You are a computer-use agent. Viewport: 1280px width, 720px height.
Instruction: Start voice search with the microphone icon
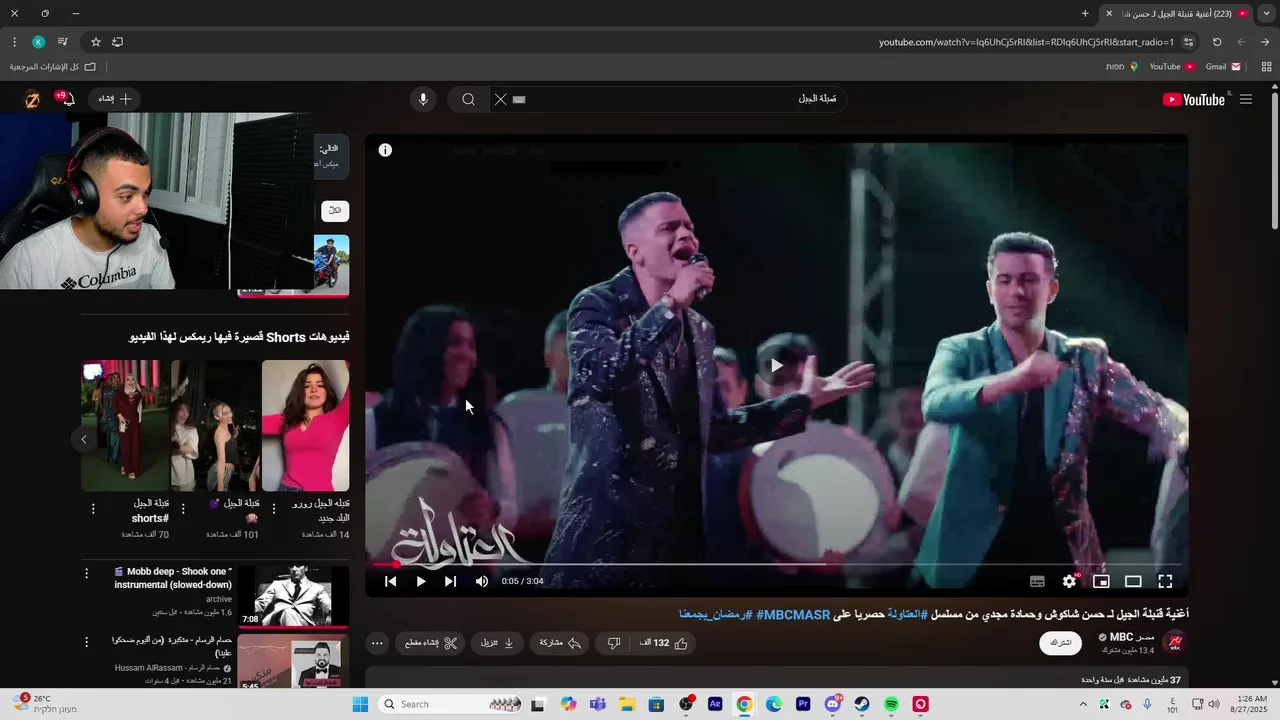(423, 99)
